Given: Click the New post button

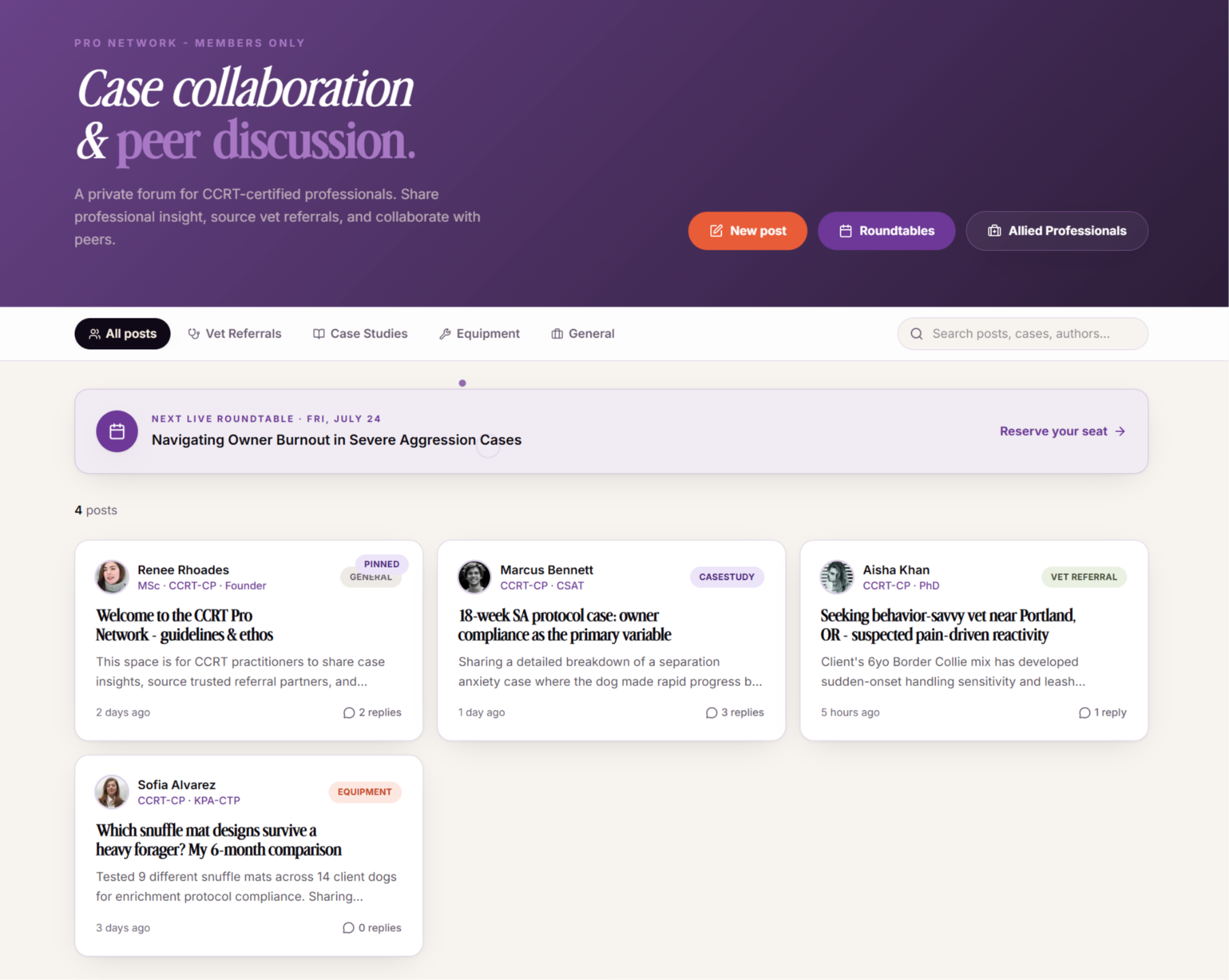Looking at the screenshot, I should point(747,231).
